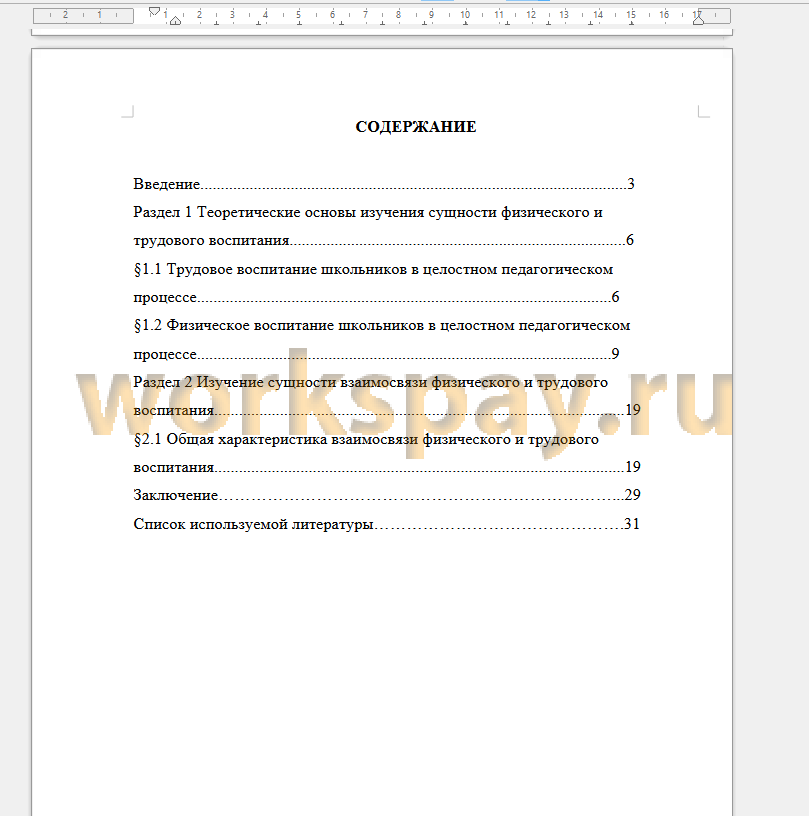Click the line "§1.1 Трудовое воспитание школьников"

click(373, 269)
